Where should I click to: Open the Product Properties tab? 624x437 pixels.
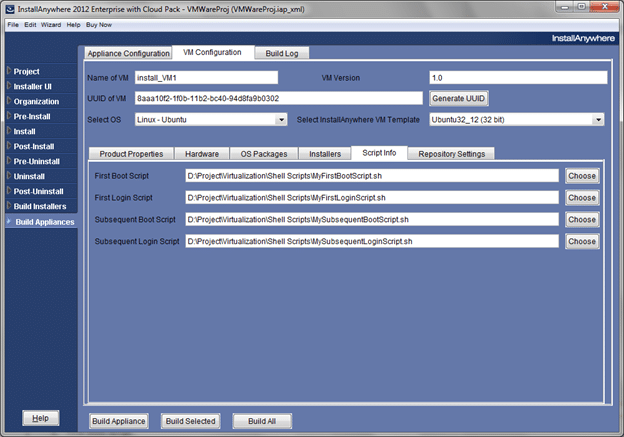pyautogui.click(x=131, y=154)
